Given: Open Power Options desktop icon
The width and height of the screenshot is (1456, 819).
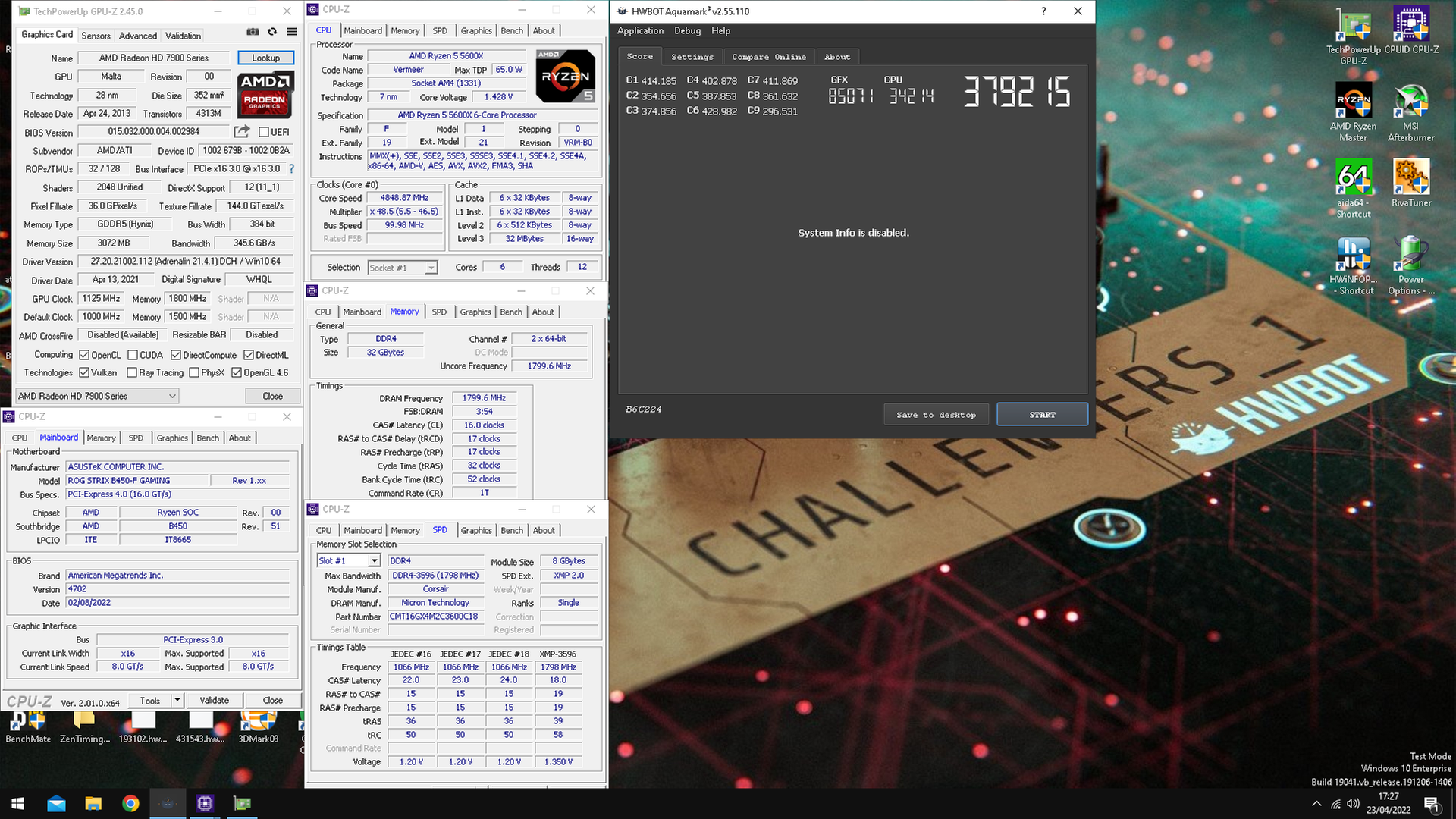Looking at the screenshot, I should click(x=1411, y=265).
